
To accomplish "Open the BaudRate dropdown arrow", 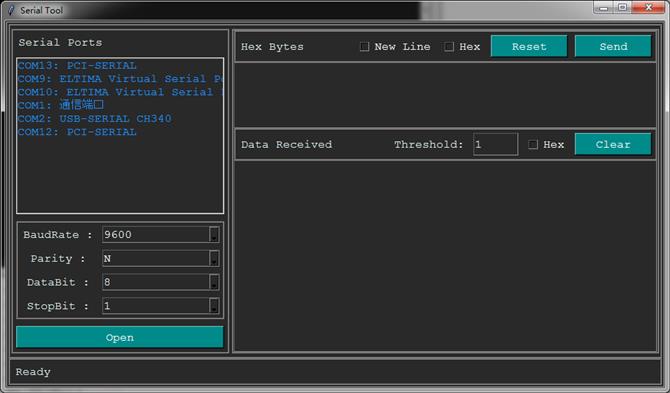I will [214, 235].
